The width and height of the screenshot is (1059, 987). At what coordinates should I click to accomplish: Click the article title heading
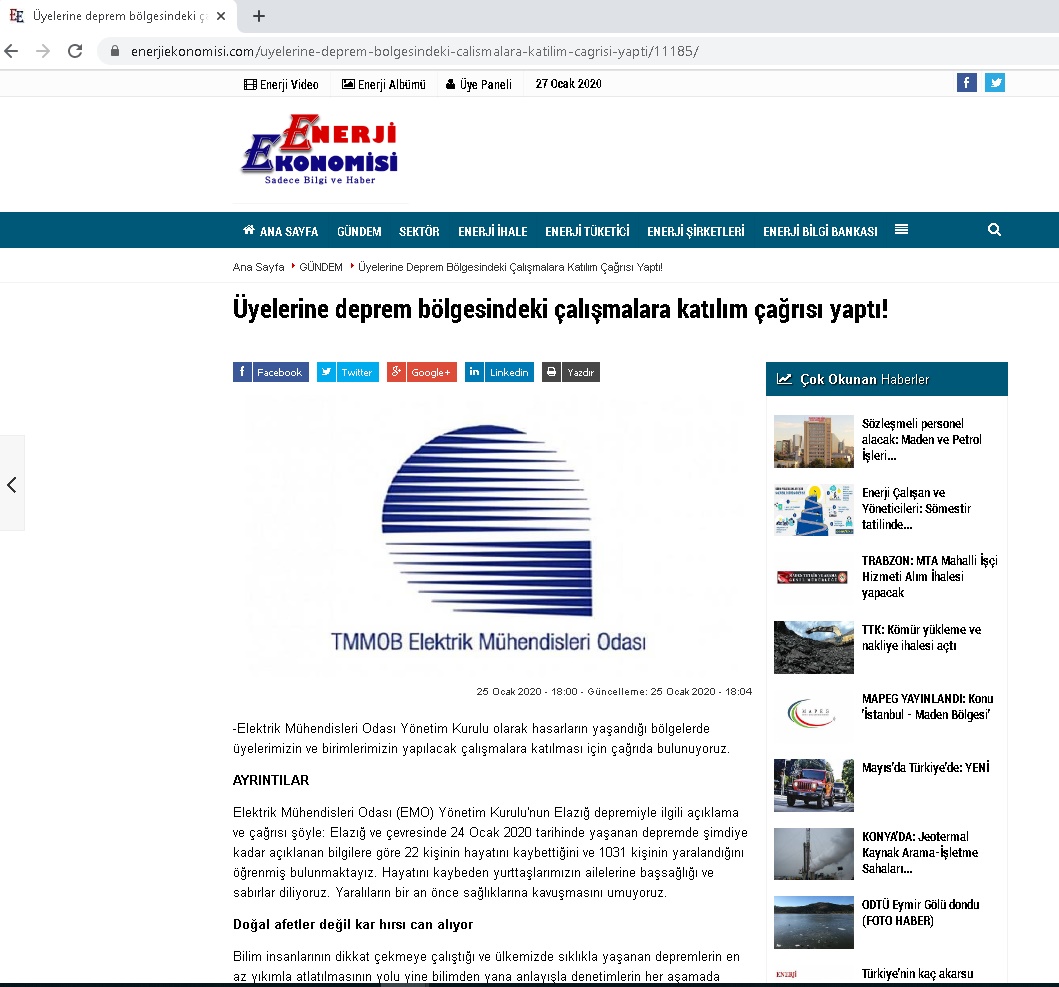coord(561,309)
